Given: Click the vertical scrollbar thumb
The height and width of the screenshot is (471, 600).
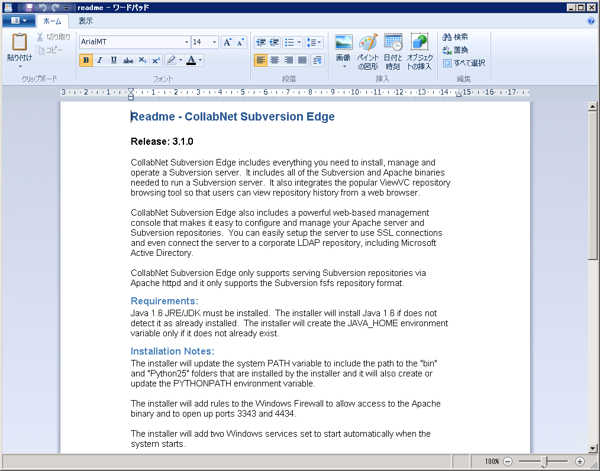Looking at the screenshot, I should point(592,186).
